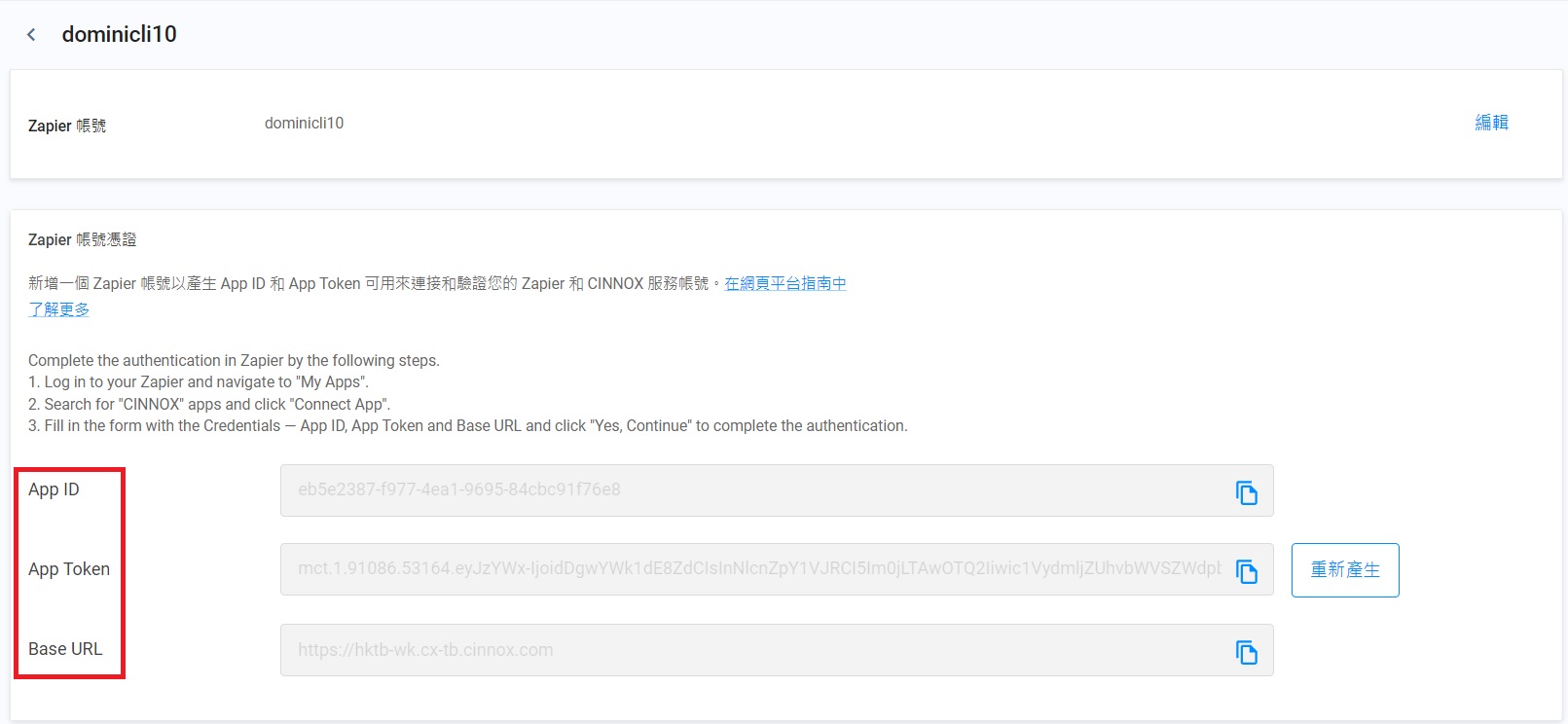The width and height of the screenshot is (1568, 724).
Task: Click the step 1 'Log in to your Zapier' text
Action: [199, 382]
